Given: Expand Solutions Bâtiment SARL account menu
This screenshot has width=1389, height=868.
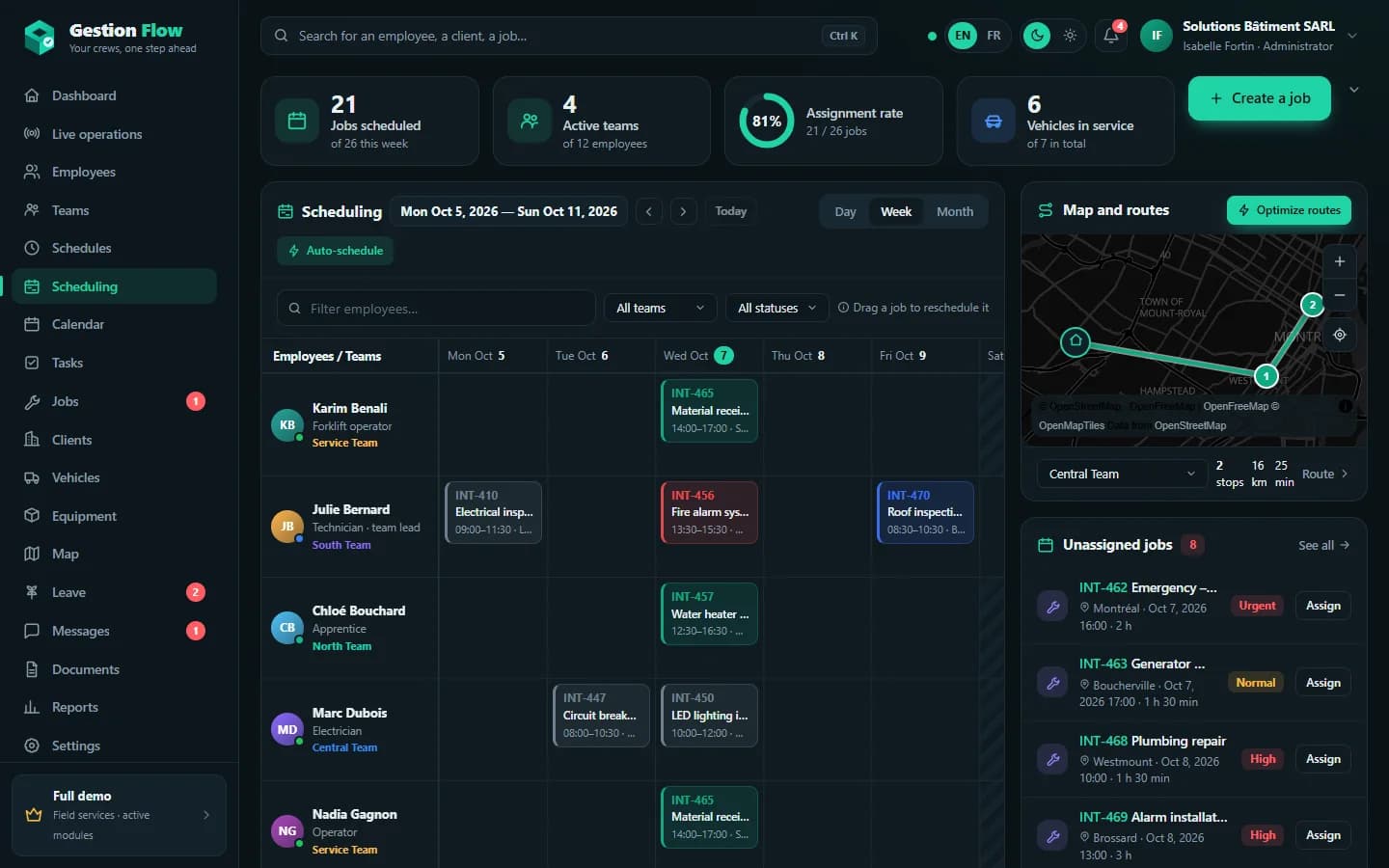Looking at the screenshot, I should pos(1351,36).
